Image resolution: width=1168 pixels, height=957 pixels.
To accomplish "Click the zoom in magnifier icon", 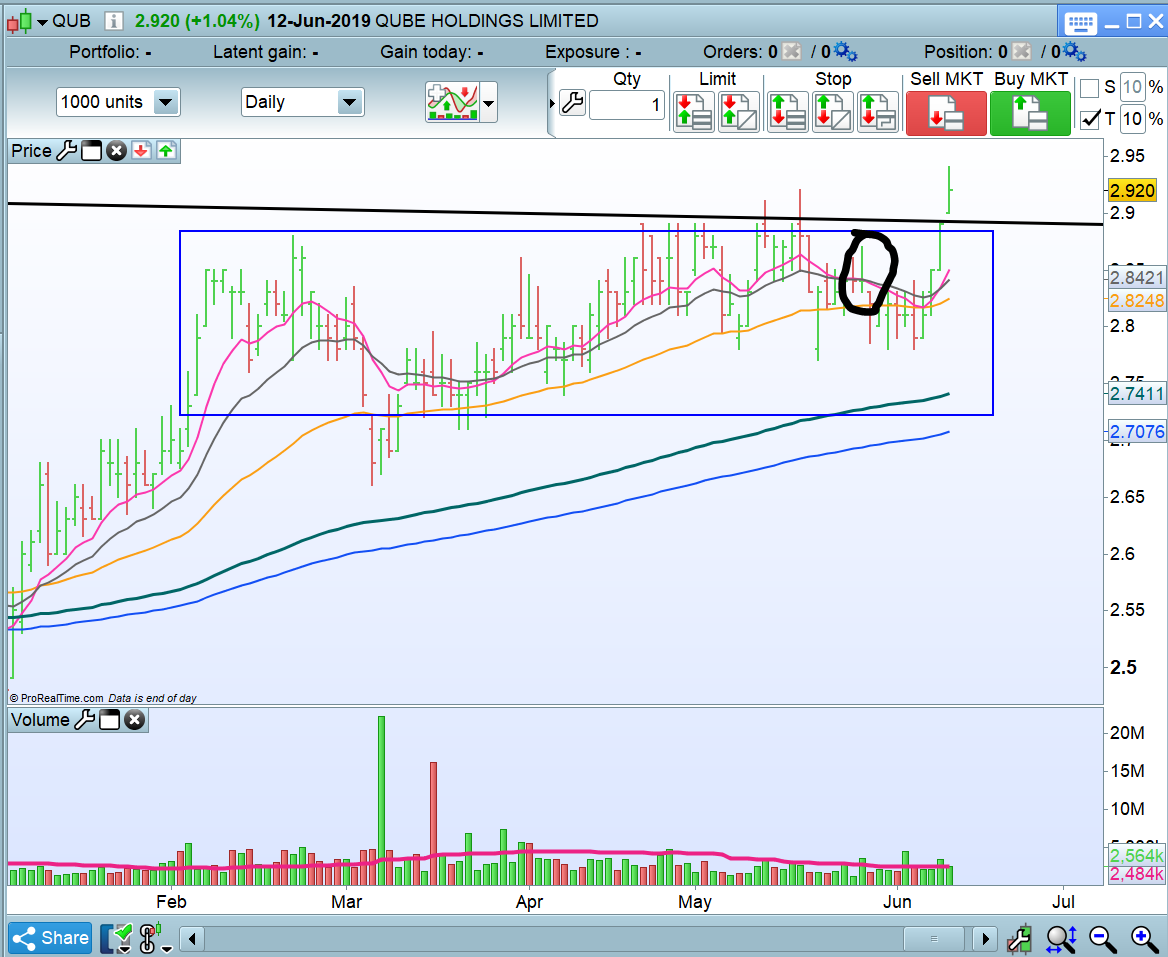I will tap(1144, 938).
